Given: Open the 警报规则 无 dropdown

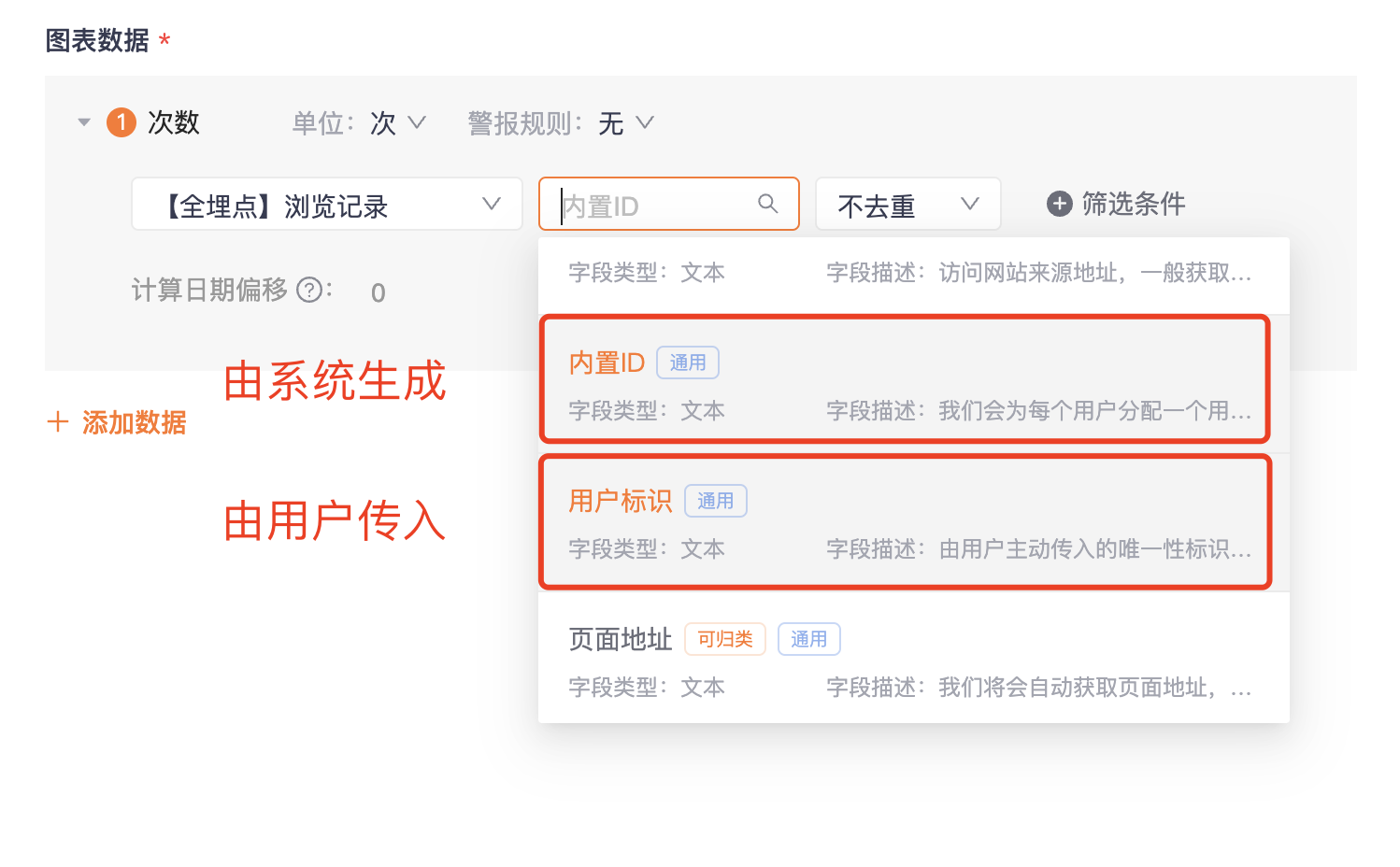Looking at the screenshot, I should click(625, 123).
